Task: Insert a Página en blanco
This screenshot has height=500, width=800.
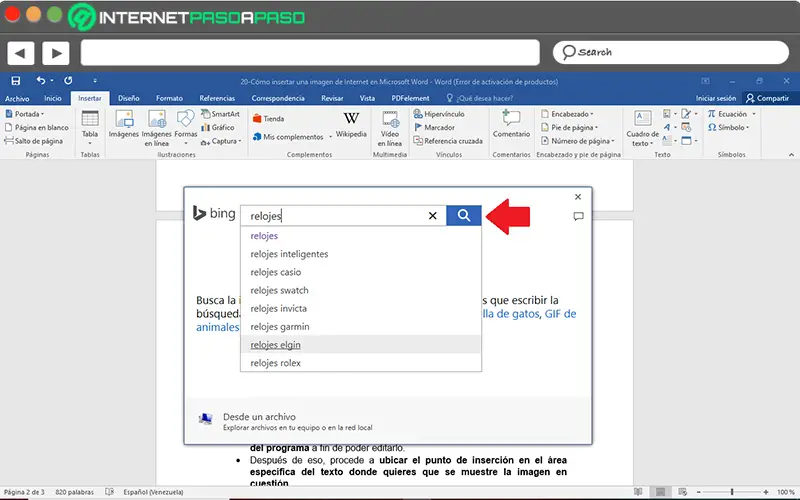Action: [36, 128]
